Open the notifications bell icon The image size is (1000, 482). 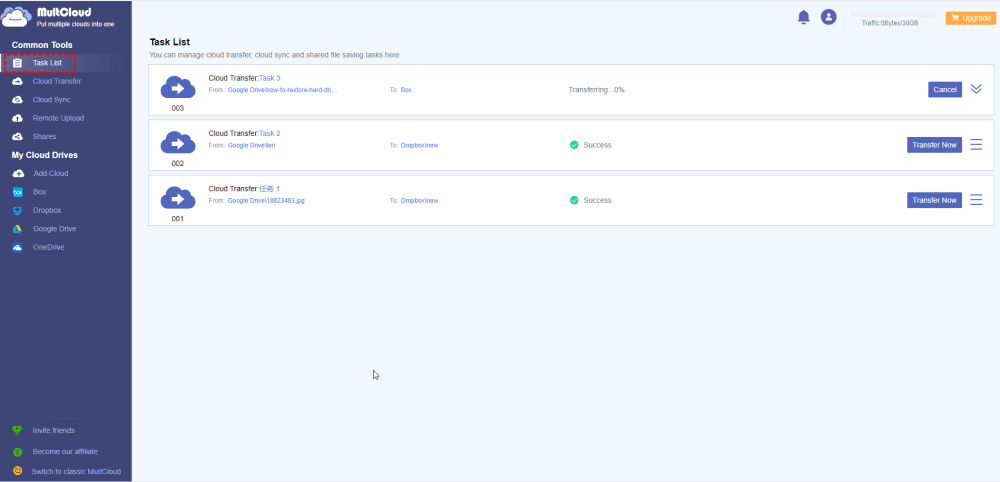(804, 18)
